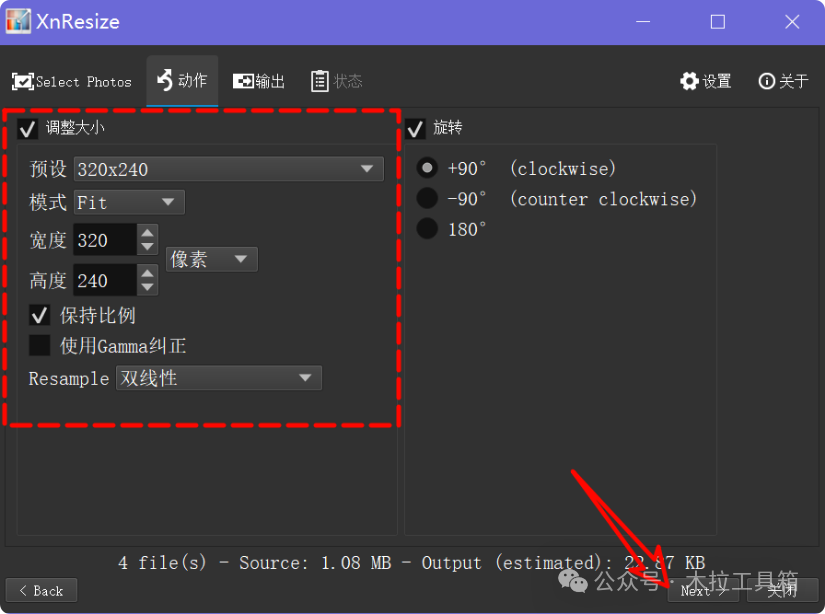Open the Select Photos tab

tap(71, 82)
